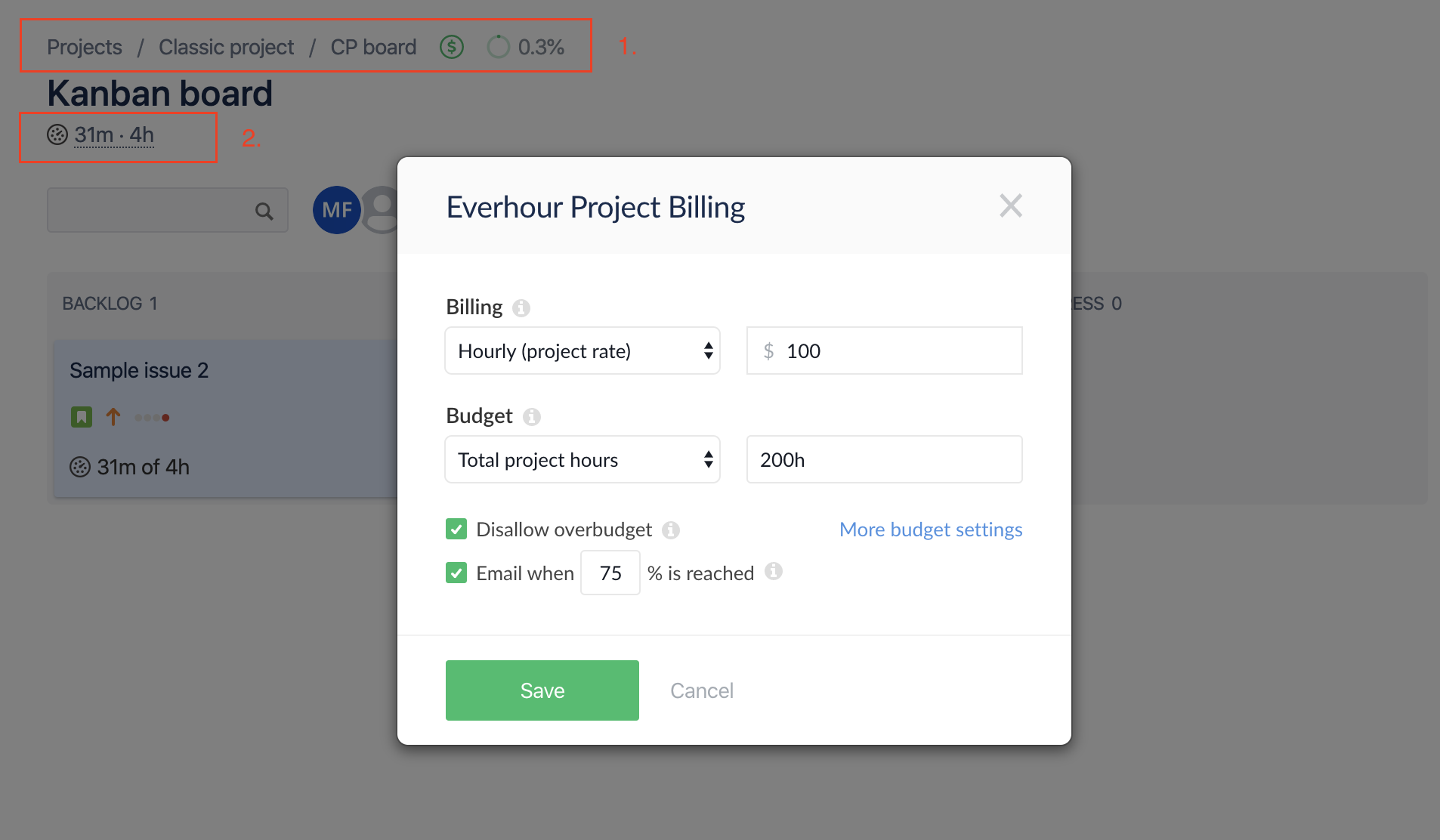Click the 31m · 4h time summary
1440x840 pixels.
114,134
